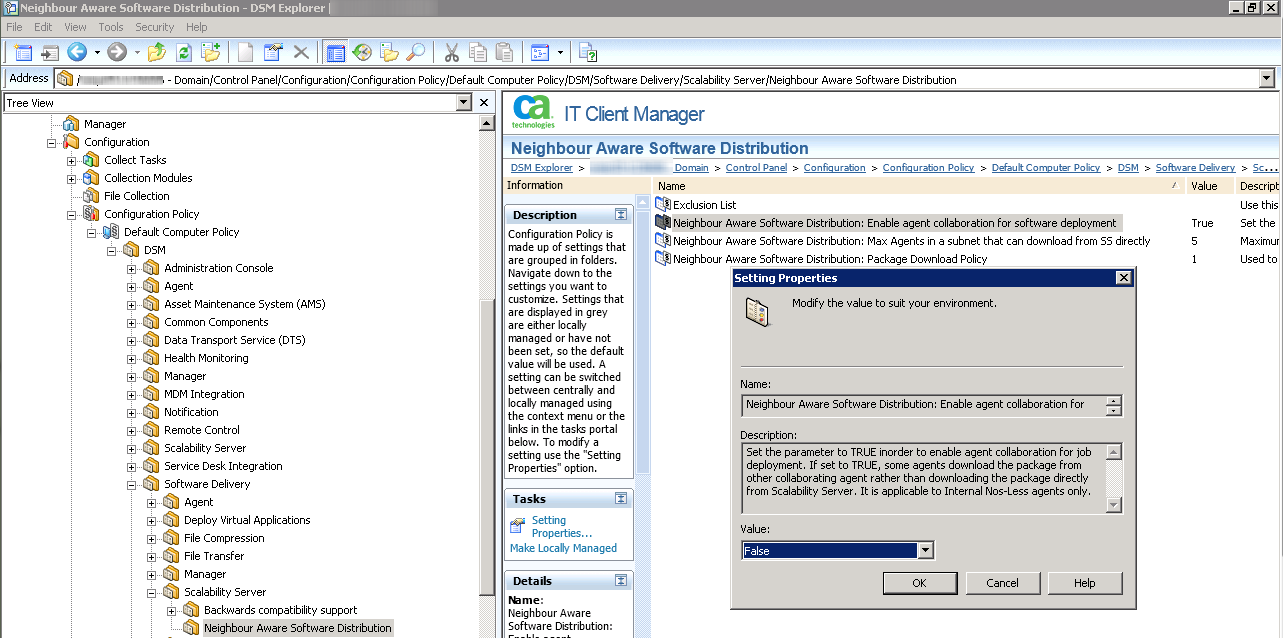Image resolution: width=1283 pixels, height=638 pixels.
Task: Click the Back navigation arrow in toolbar
Action: click(77, 52)
